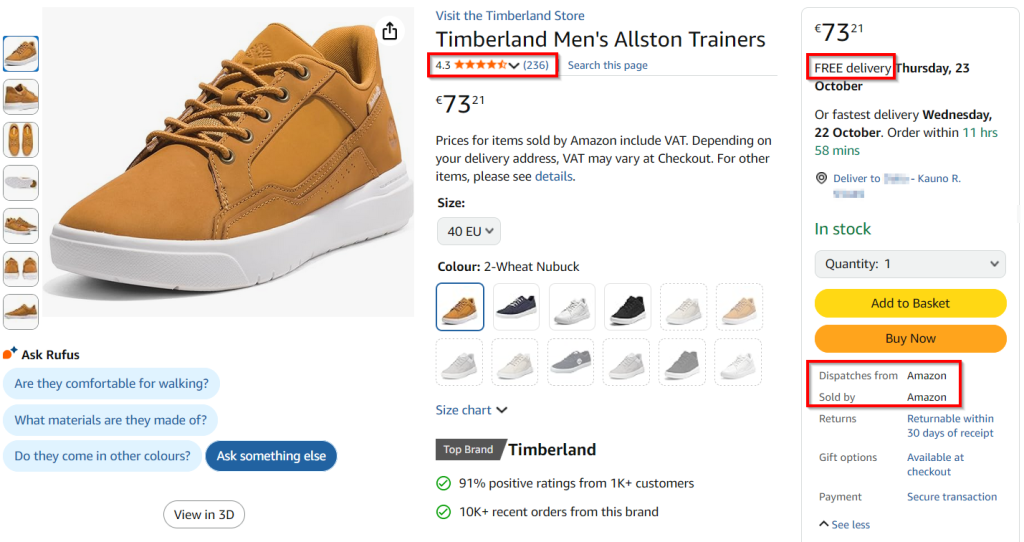This screenshot has height=542, width=1024.
Task: Click the Search this page link
Action: coord(607,66)
